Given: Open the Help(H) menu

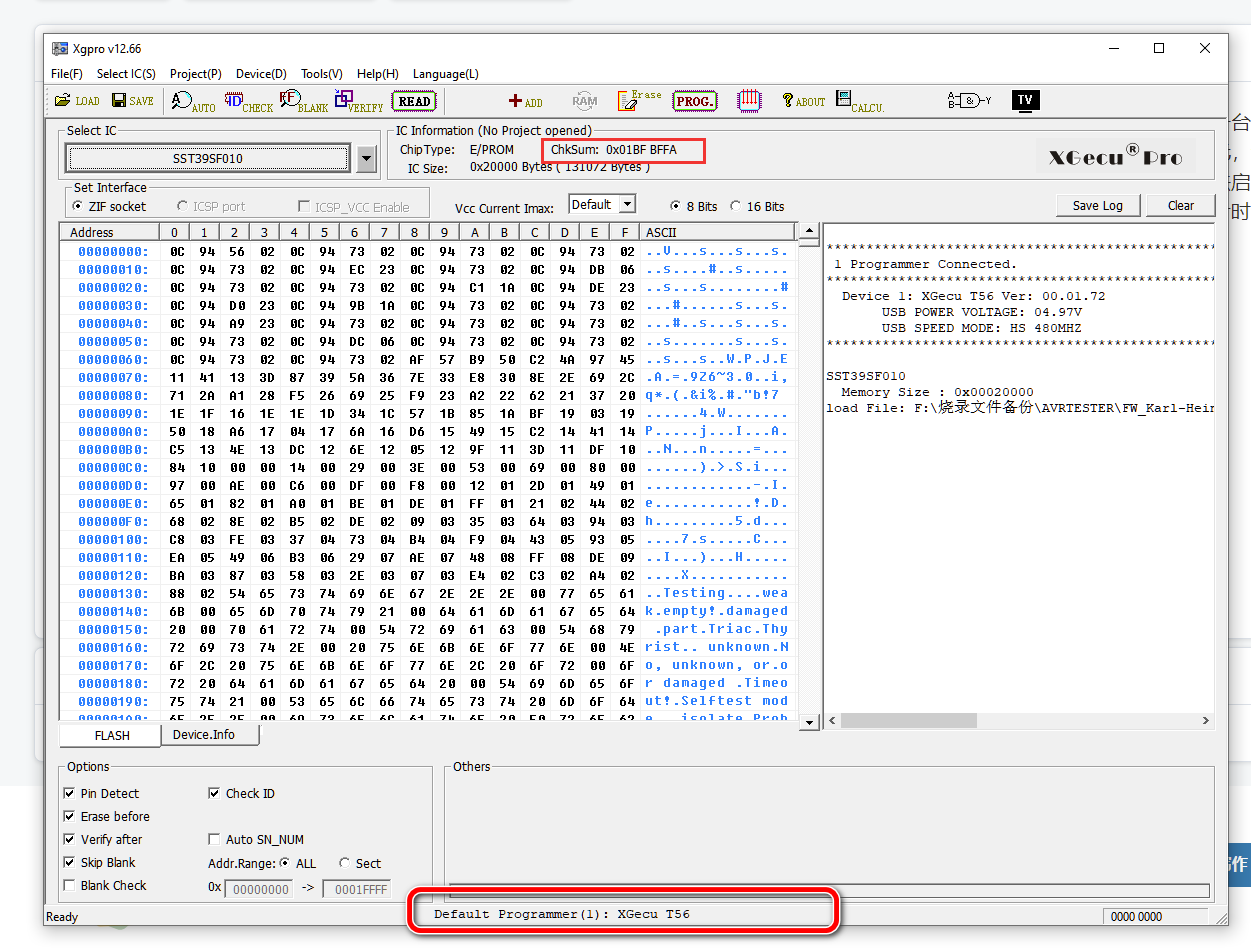Looking at the screenshot, I should tap(378, 74).
